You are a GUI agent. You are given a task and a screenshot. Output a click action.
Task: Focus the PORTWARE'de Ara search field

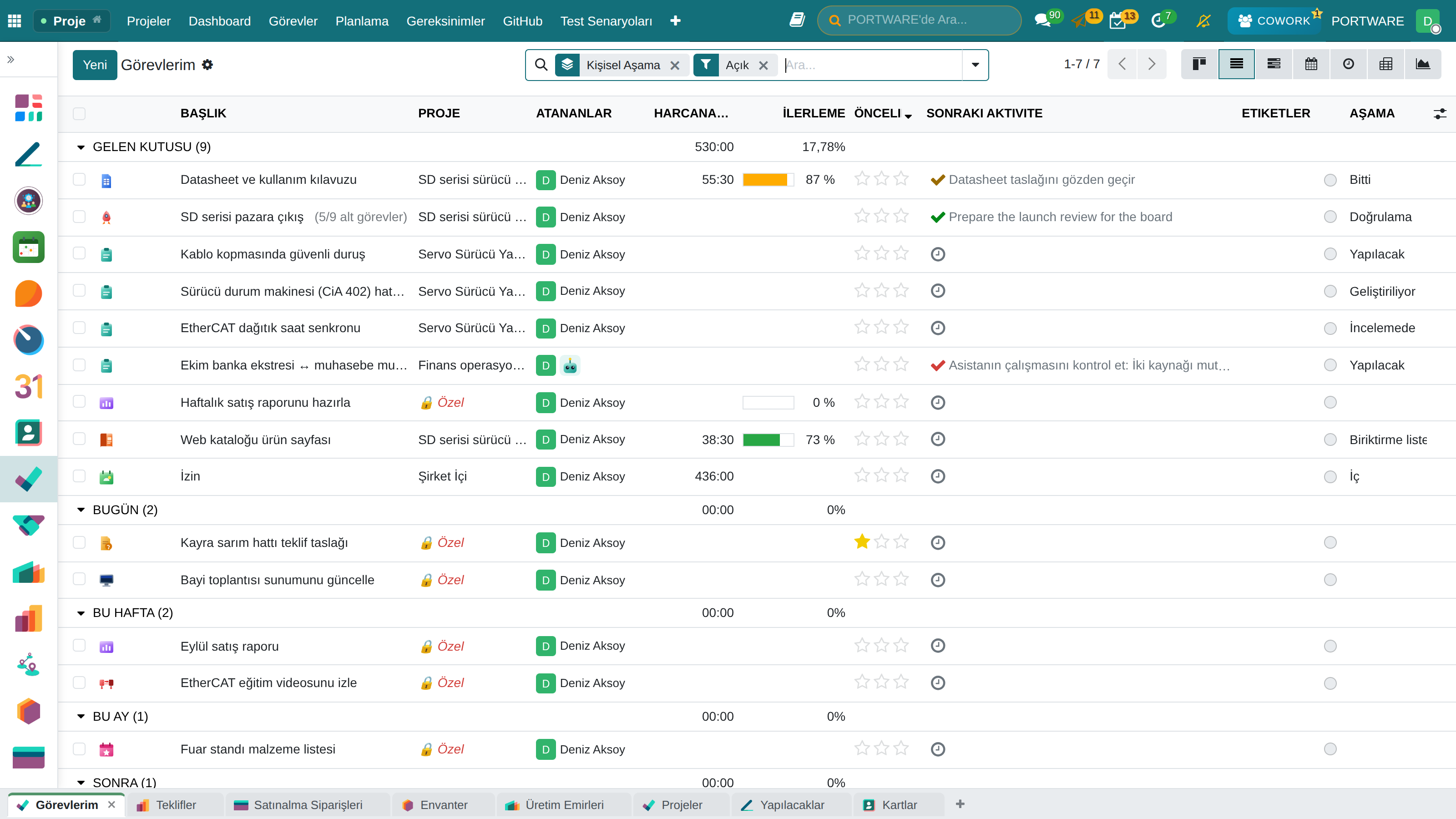(919, 20)
